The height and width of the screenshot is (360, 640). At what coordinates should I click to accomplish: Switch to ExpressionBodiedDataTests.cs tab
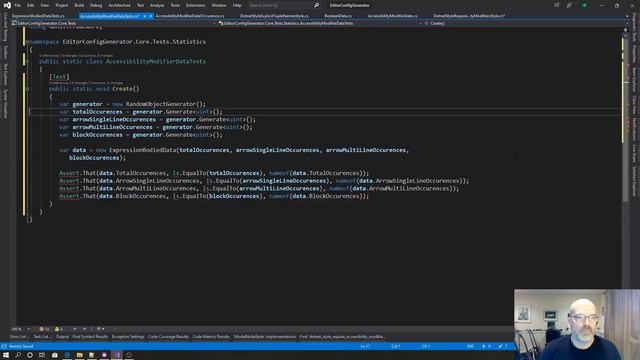click(38, 16)
